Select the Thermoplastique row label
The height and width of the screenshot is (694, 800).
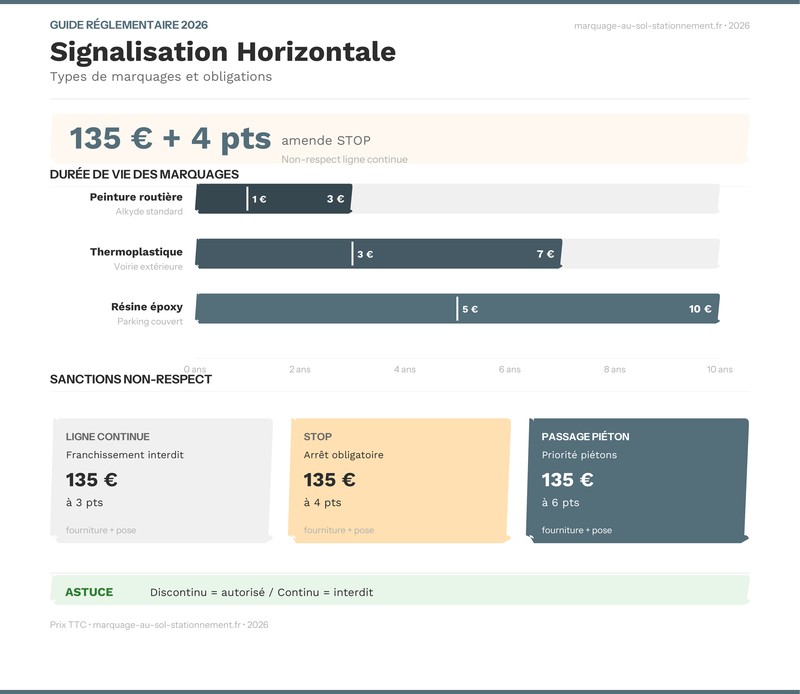[136, 252]
